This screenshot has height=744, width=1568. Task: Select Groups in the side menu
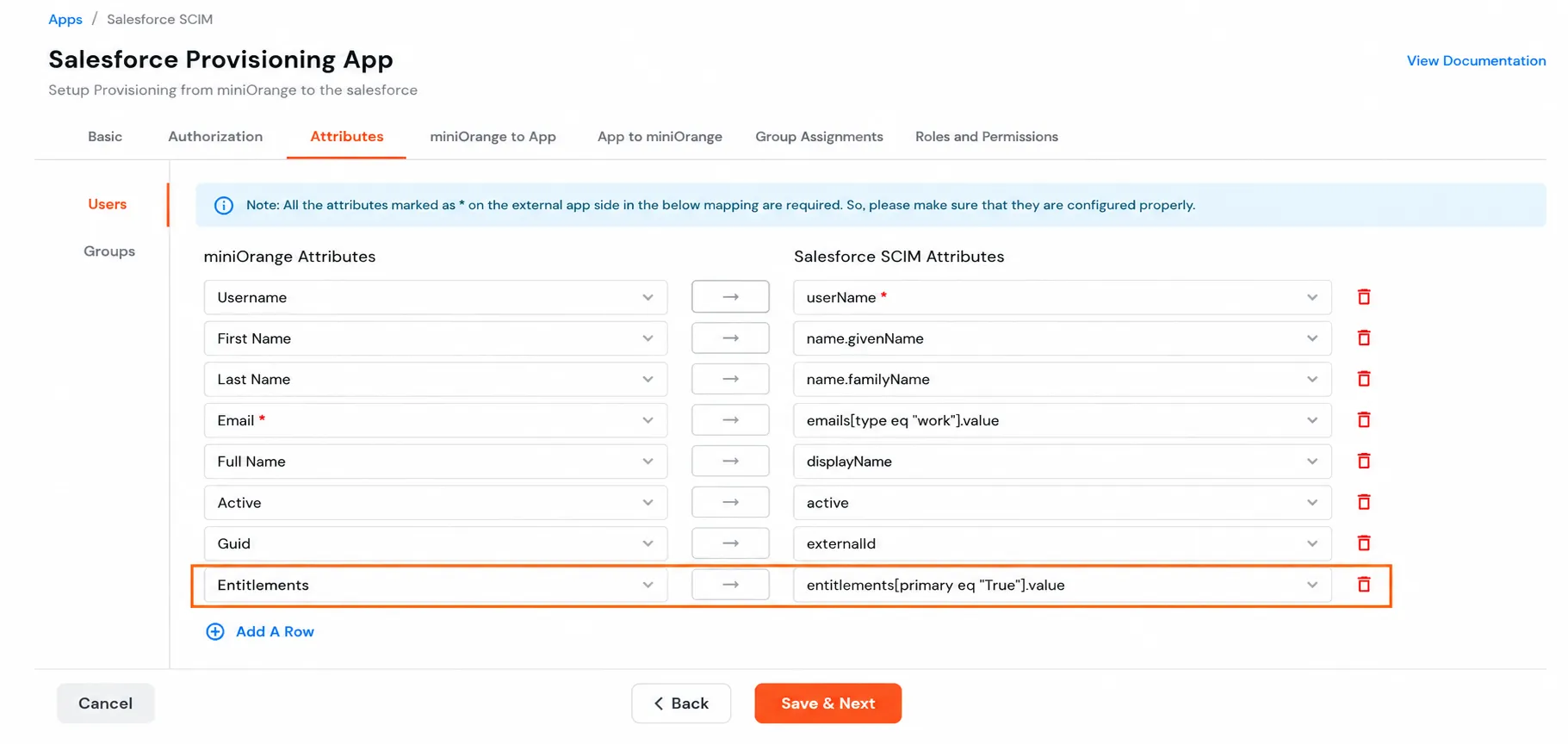[x=109, y=251]
